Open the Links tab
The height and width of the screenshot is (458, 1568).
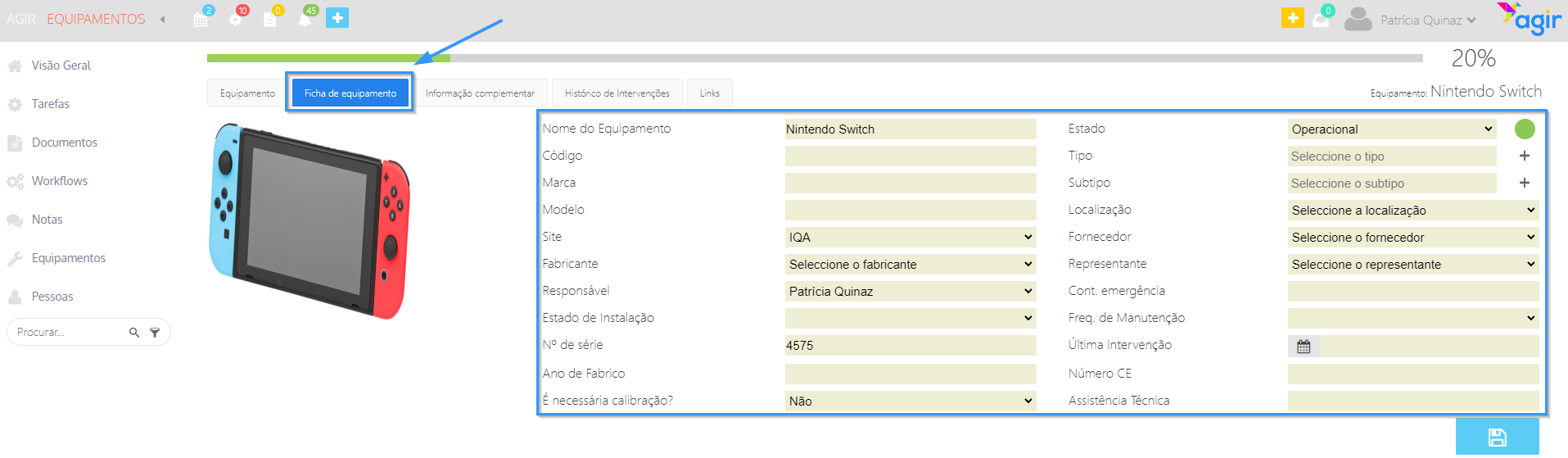click(709, 93)
